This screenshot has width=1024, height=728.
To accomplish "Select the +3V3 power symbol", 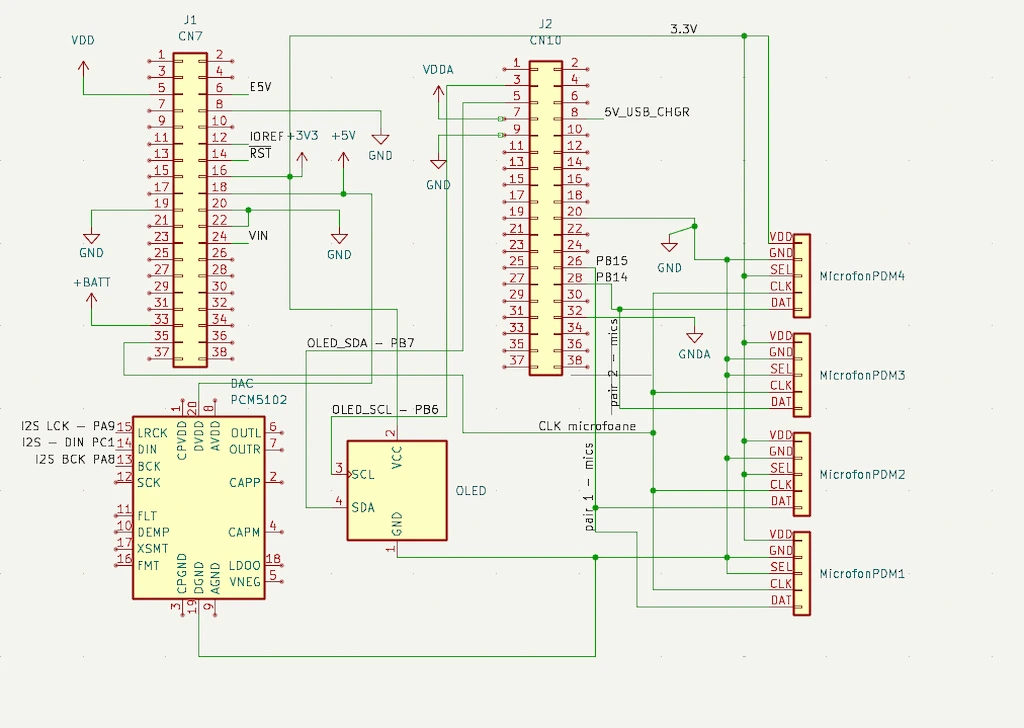I will coord(302,161).
